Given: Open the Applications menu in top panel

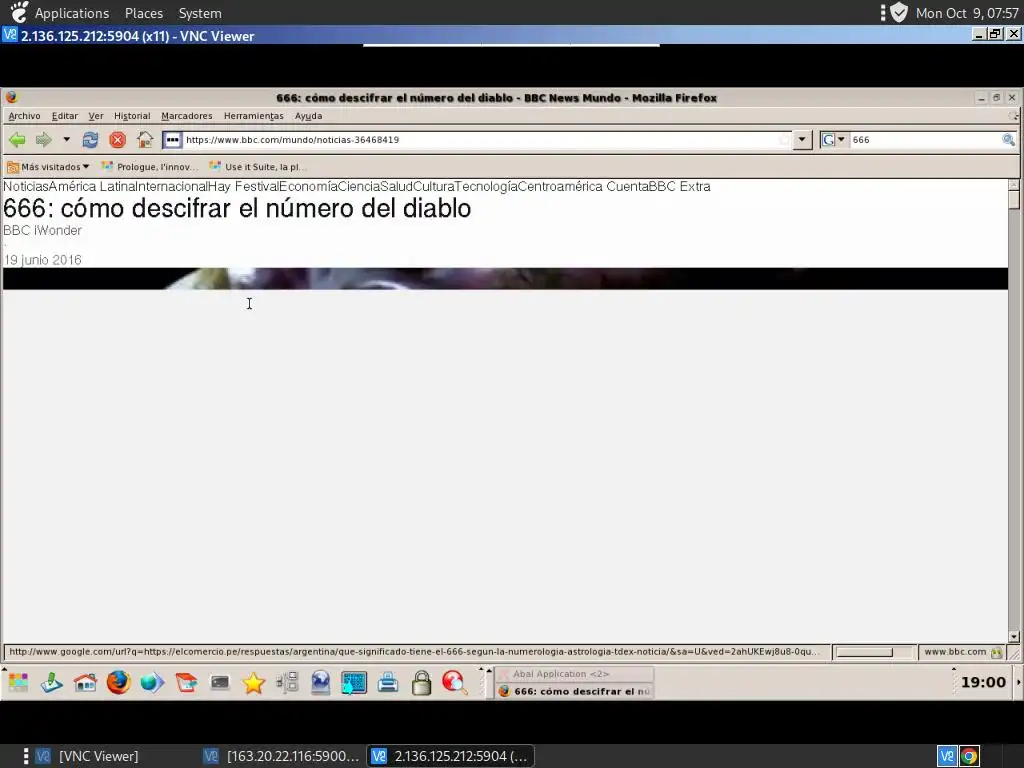Looking at the screenshot, I should click(x=72, y=13).
